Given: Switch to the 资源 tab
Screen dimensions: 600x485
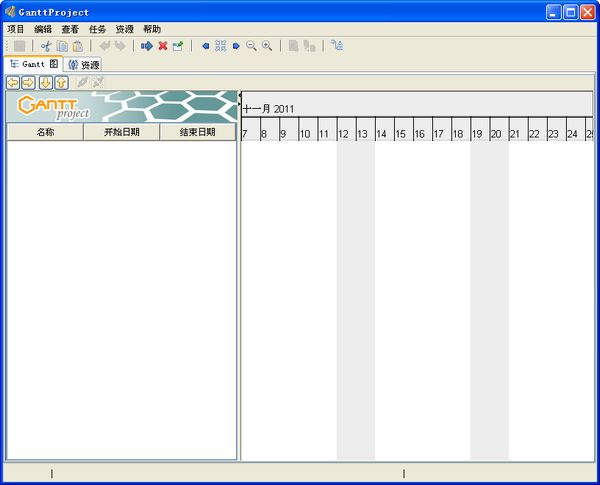Looking at the screenshot, I should 84,65.
